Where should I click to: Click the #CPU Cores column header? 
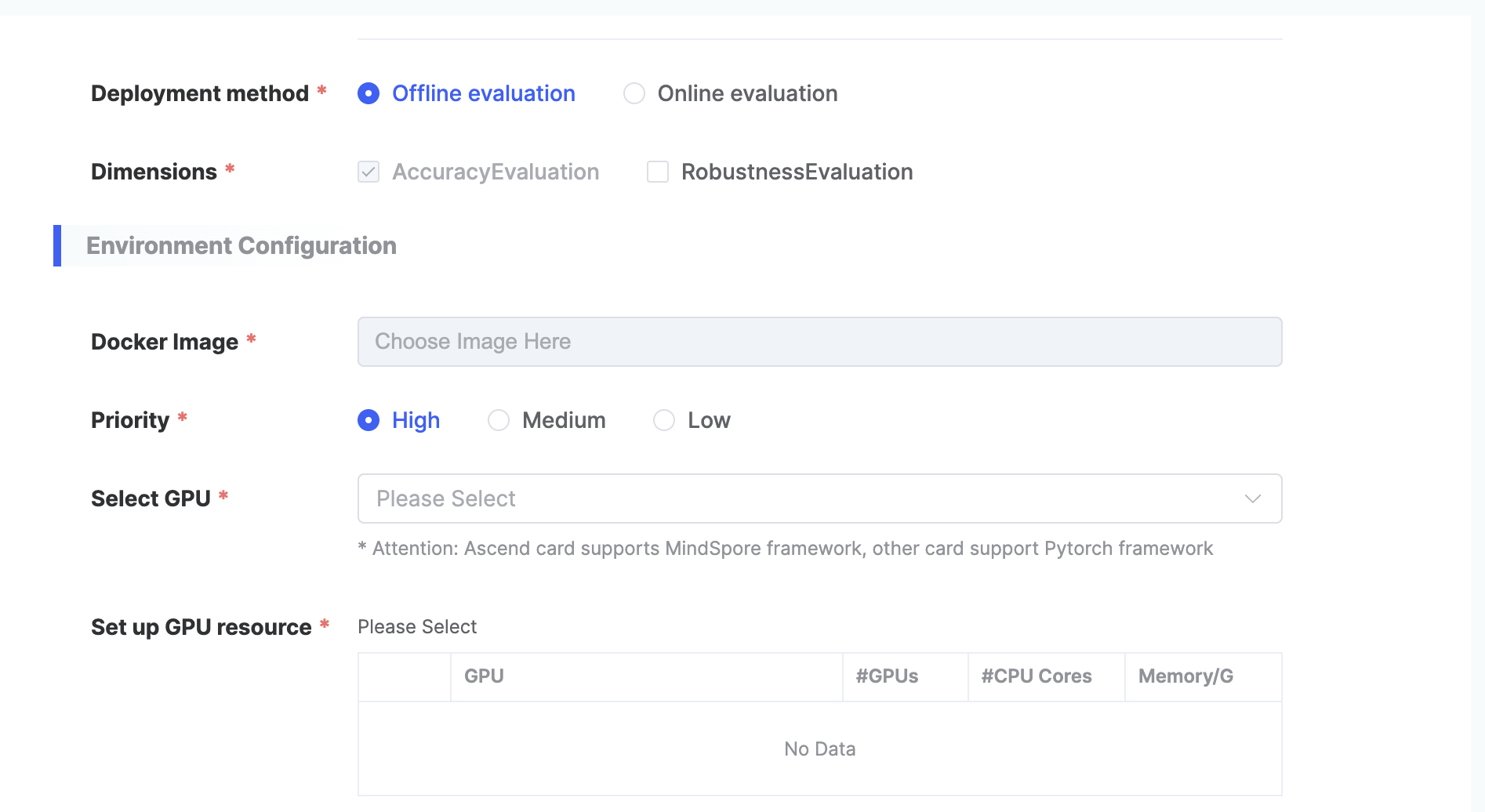1036,676
